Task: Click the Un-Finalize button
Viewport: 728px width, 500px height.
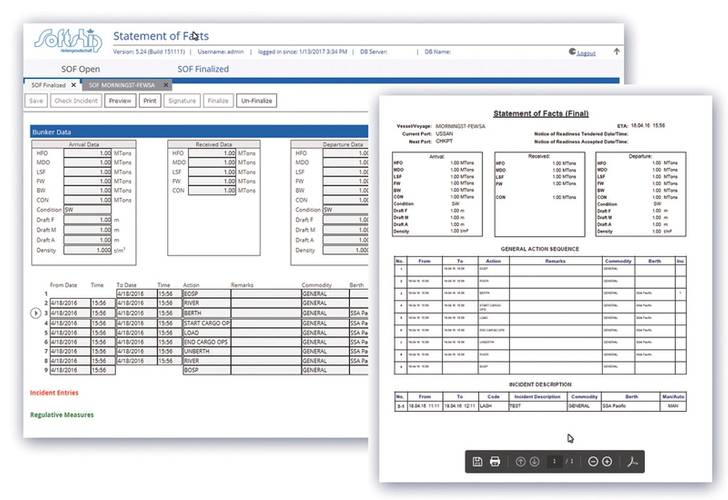Action: coord(255,101)
